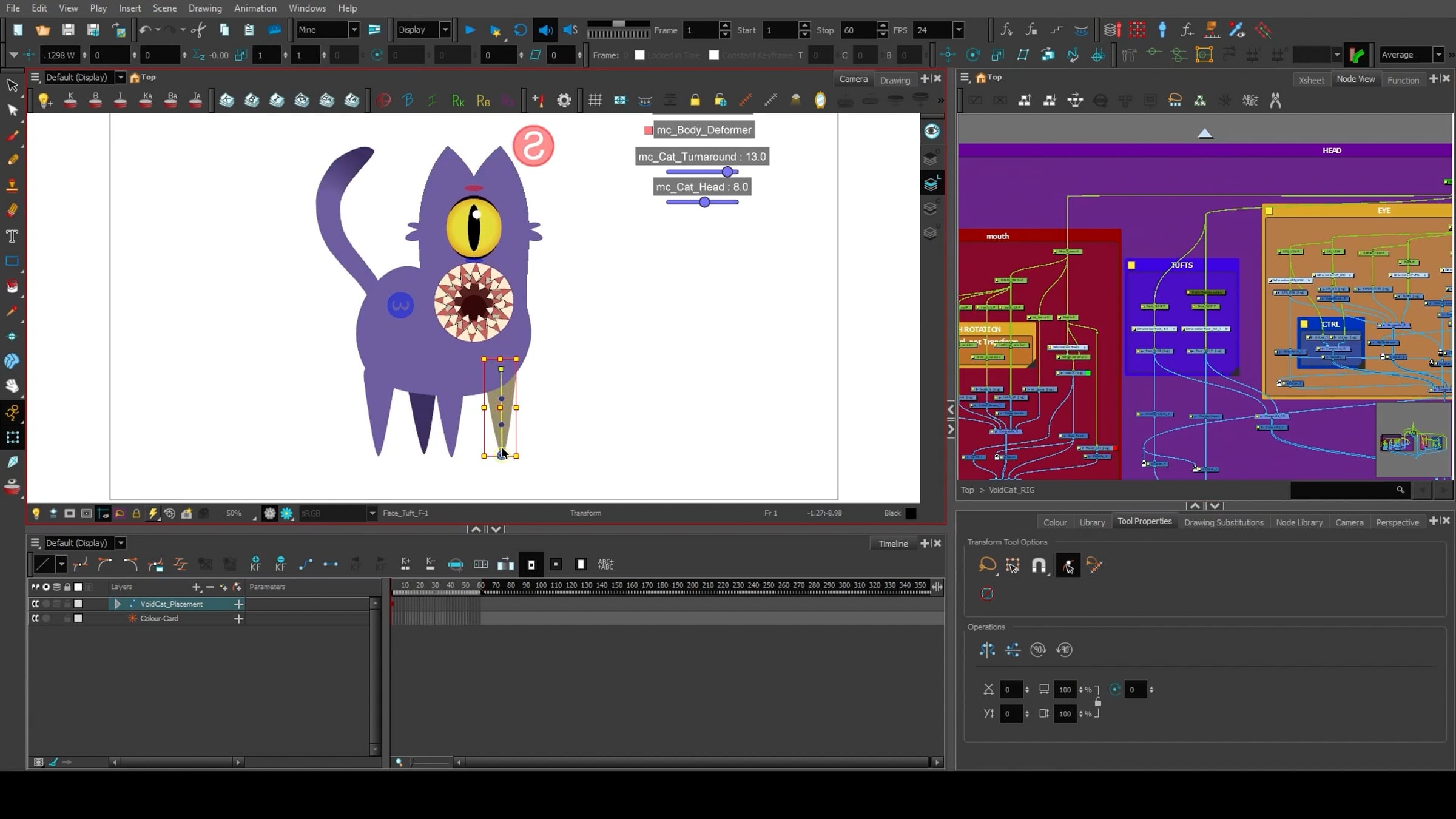Viewport: 1456px width, 819px height.
Task: Toggle the grid display in Camera view
Action: (595, 101)
